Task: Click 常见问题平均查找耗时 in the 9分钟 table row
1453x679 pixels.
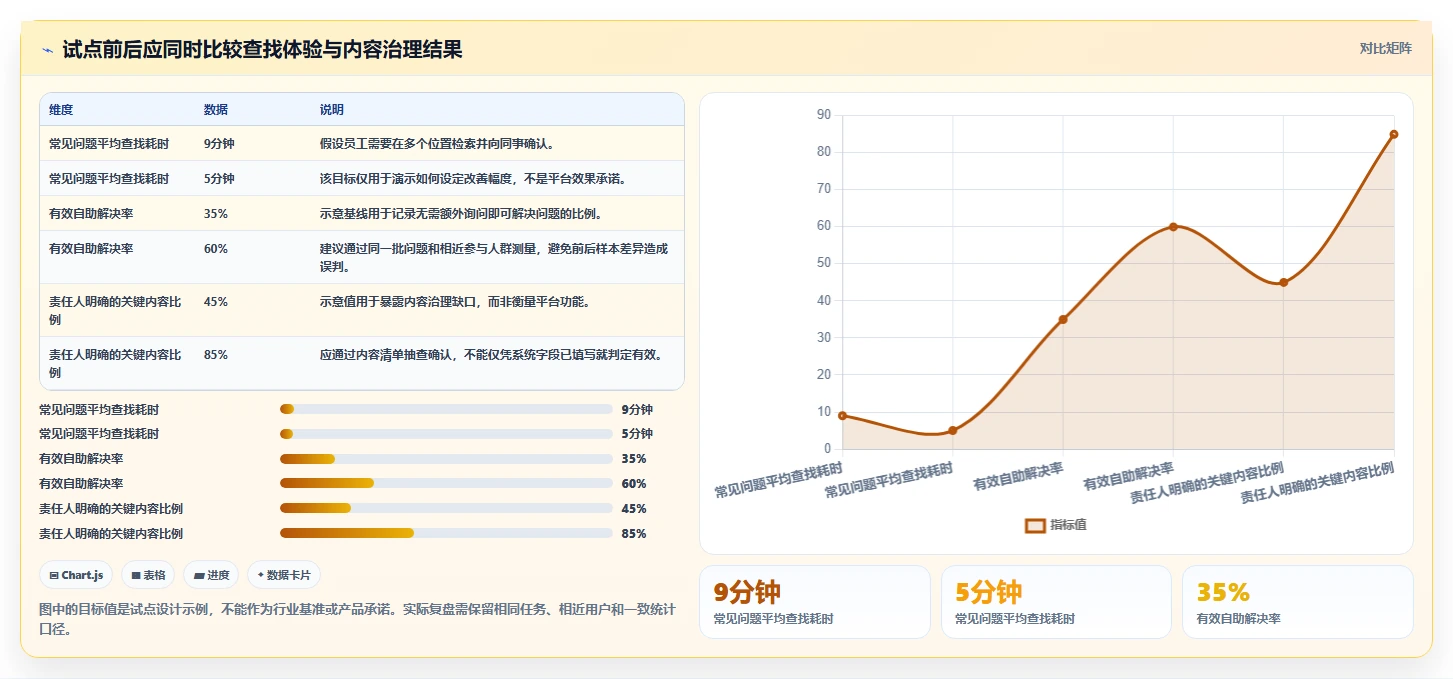Action: coord(109,144)
